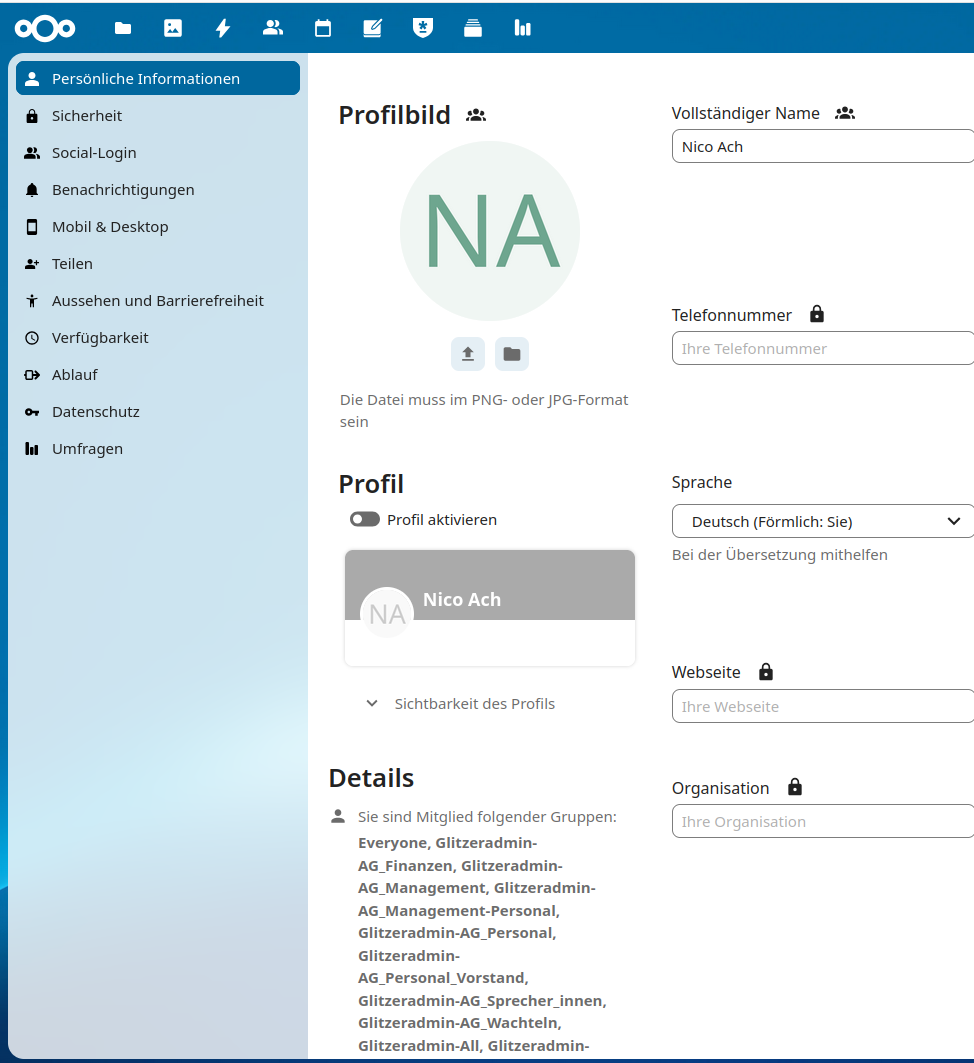Change Webseite visibility via lock icon

click(766, 672)
